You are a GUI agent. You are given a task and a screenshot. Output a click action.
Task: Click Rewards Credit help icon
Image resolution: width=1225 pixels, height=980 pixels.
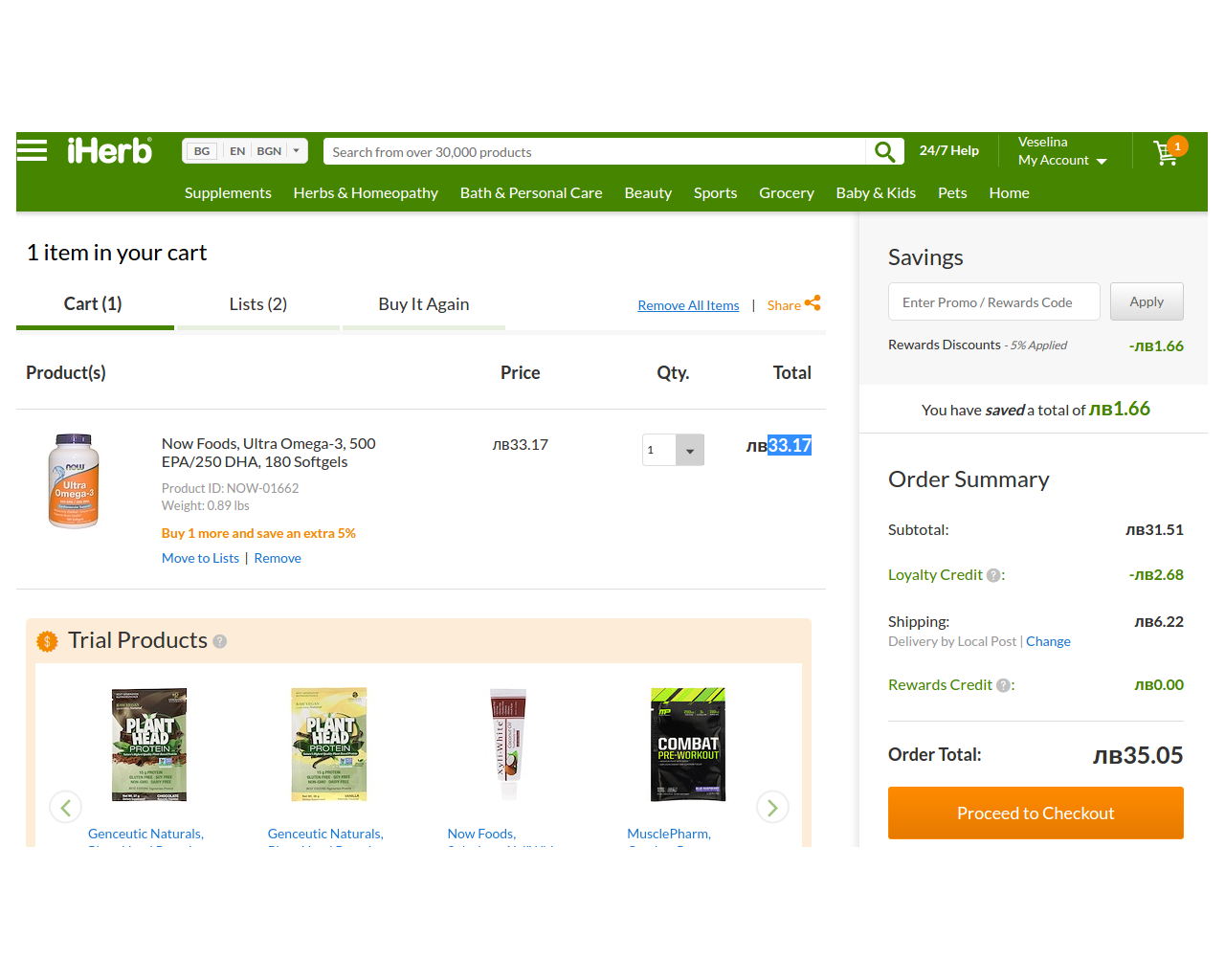tap(1003, 685)
